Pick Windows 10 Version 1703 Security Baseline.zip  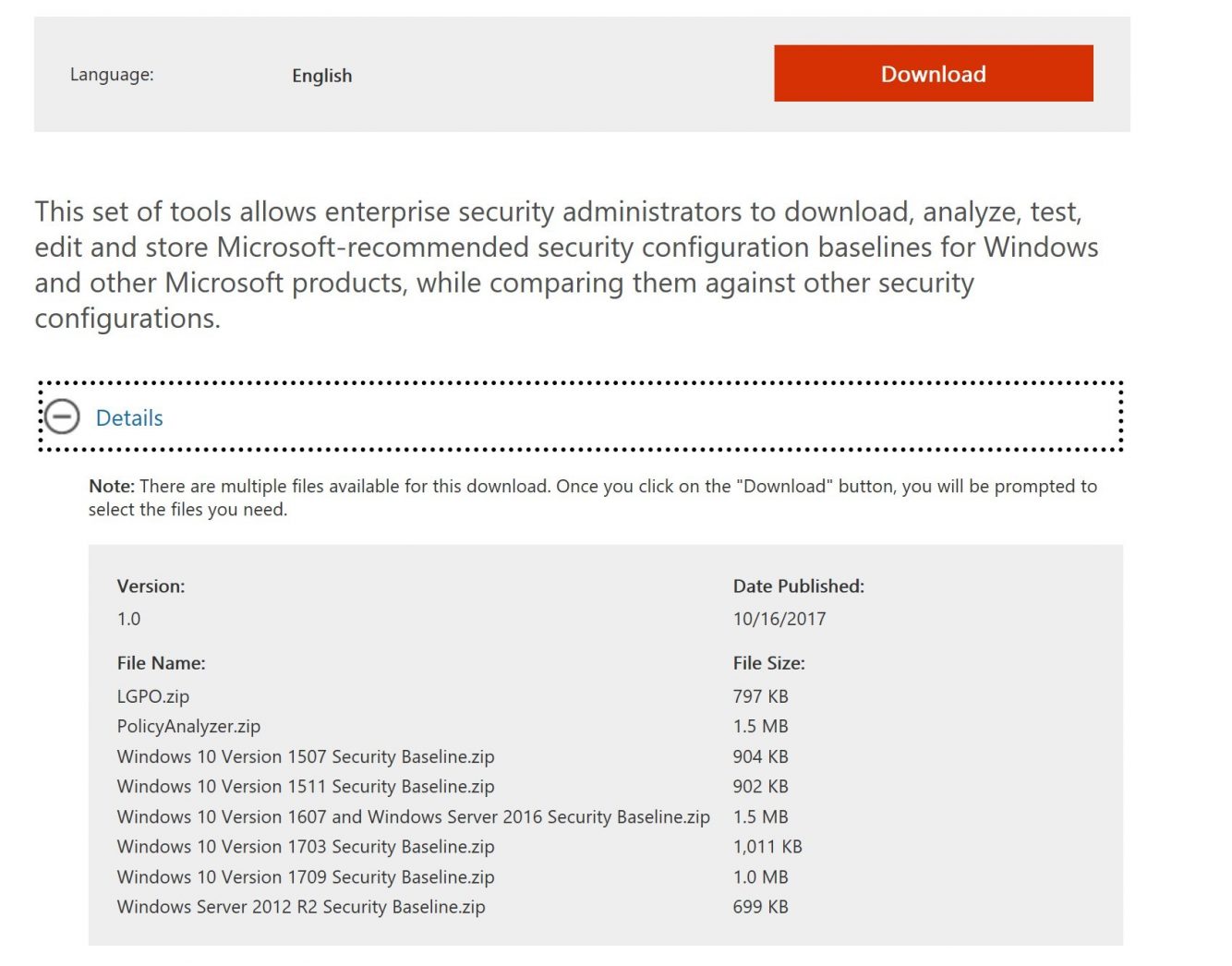click(x=305, y=846)
